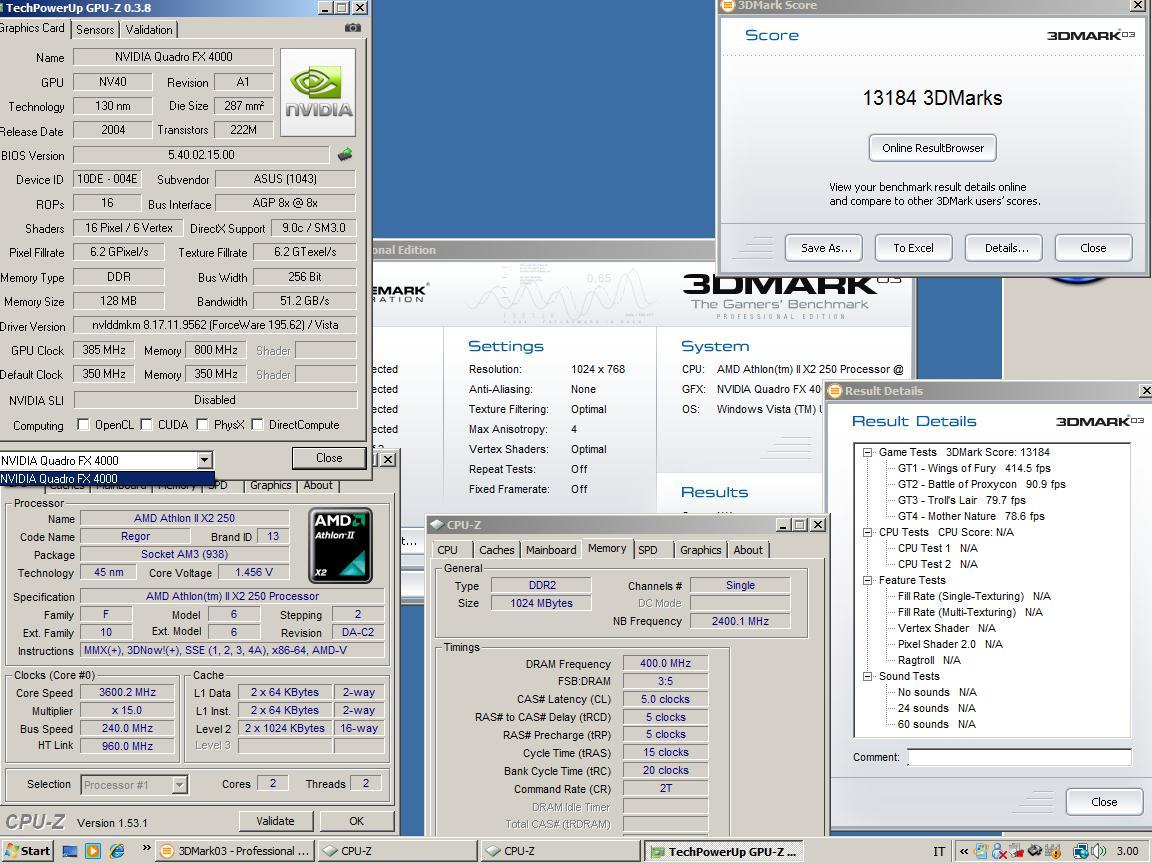Click the Validate button in CPU-Z

click(x=276, y=821)
